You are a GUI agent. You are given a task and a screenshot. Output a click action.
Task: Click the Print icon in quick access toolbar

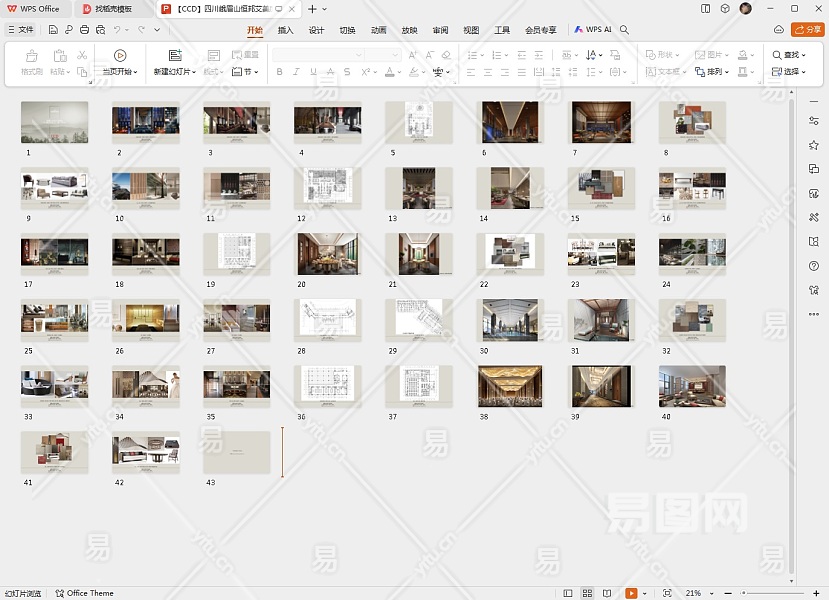click(x=84, y=30)
